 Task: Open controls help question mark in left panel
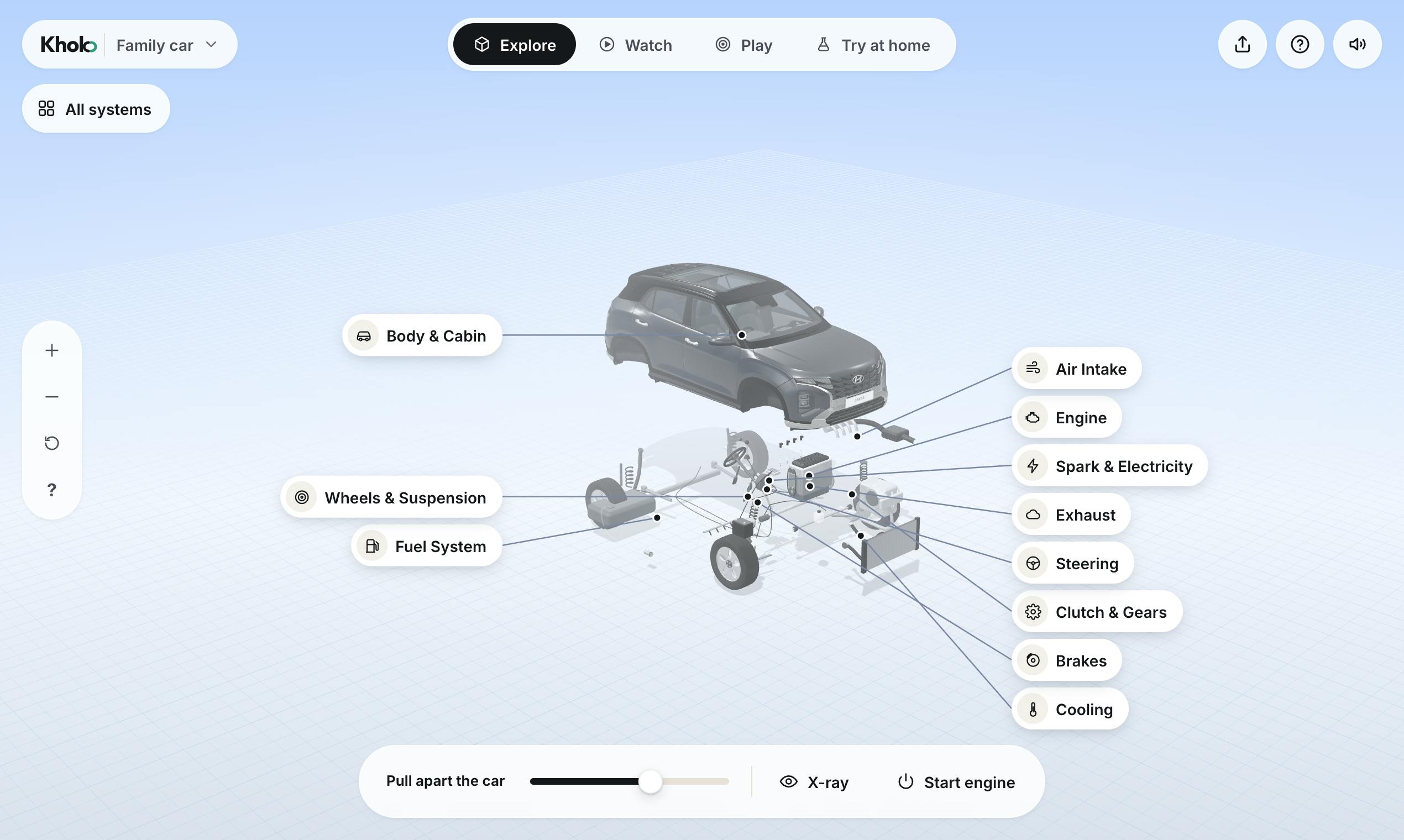(51, 490)
